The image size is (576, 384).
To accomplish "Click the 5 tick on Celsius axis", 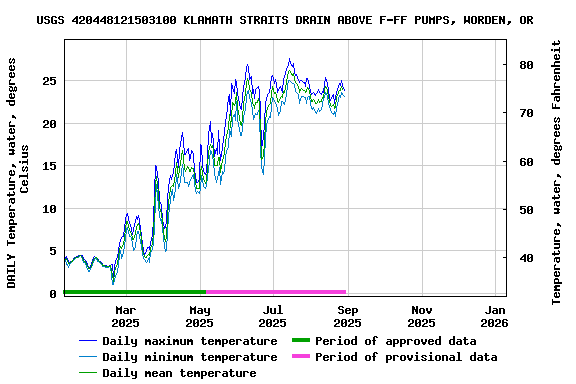I will [53, 251].
